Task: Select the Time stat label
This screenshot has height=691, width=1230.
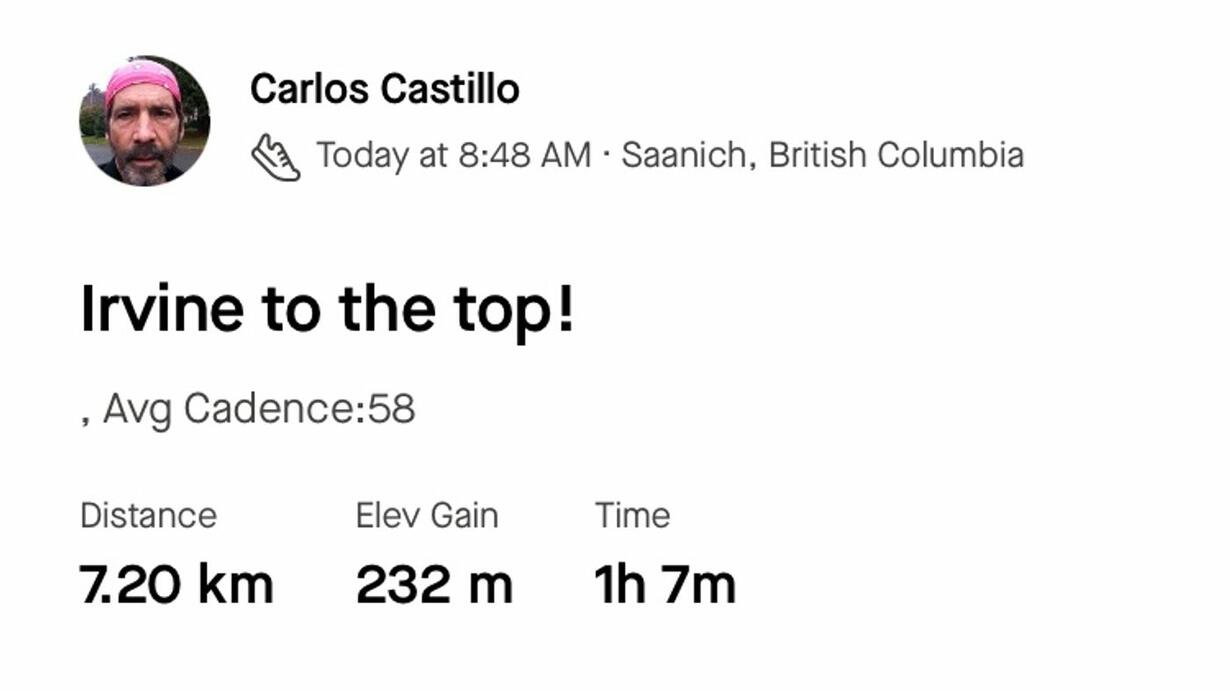Action: [x=633, y=516]
